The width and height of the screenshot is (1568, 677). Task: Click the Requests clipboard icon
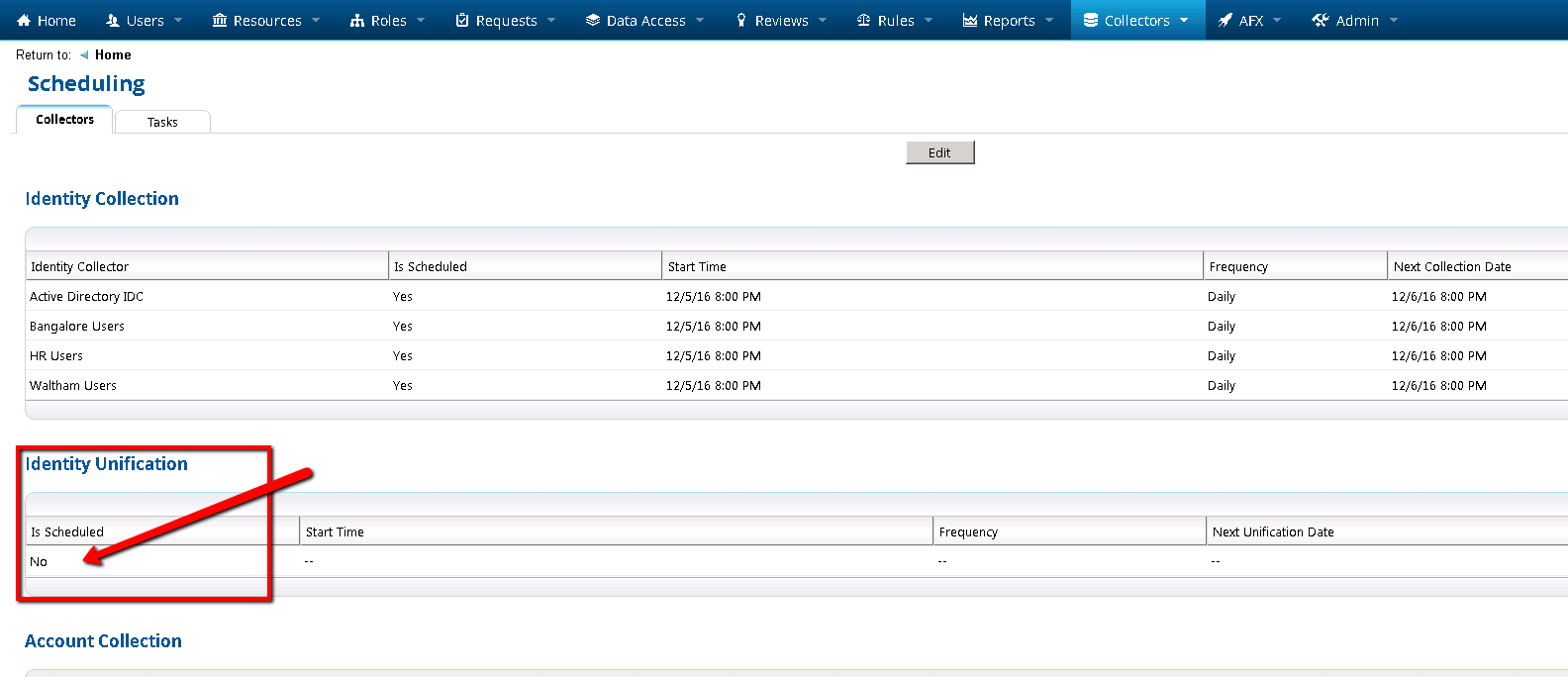pos(462,21)
